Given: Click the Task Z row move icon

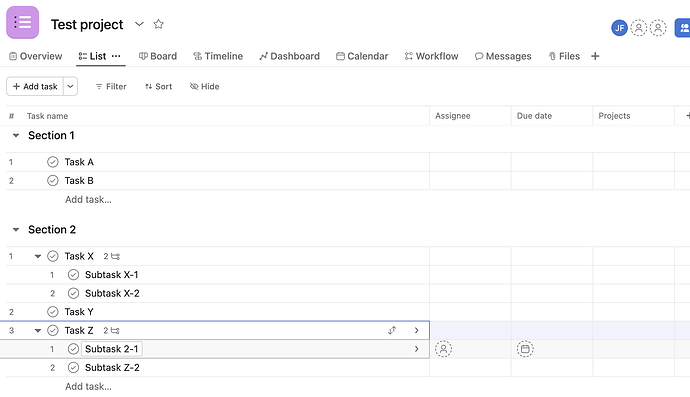Looking at the screenshot, I should pyautogui.click(x=392, y=331).
